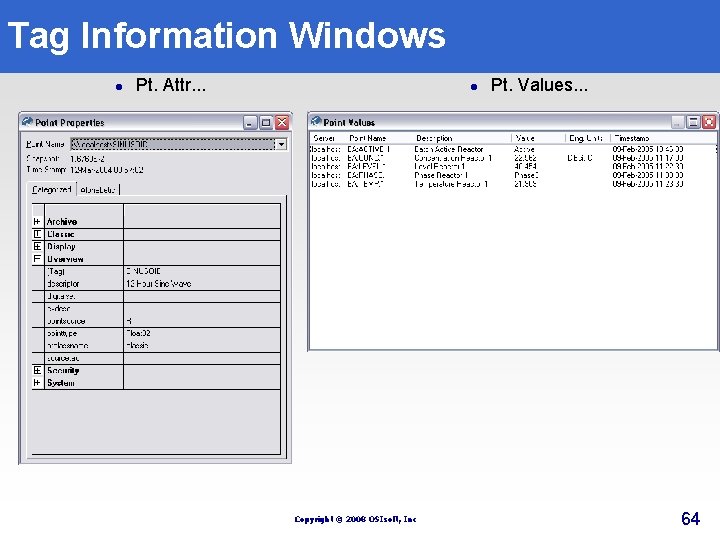720x540 pixels.
Task: Expand the Security category
Action: [x=37, y=370]
